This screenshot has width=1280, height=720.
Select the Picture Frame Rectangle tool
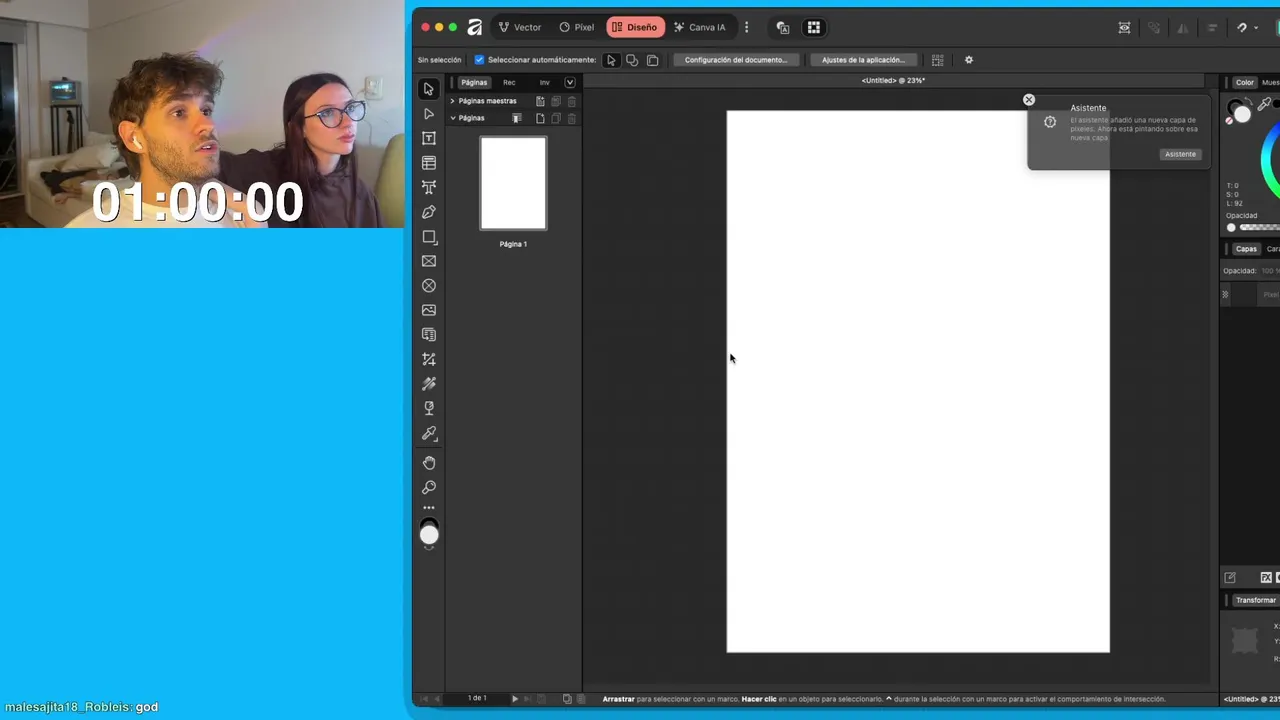tap(429, 261)
